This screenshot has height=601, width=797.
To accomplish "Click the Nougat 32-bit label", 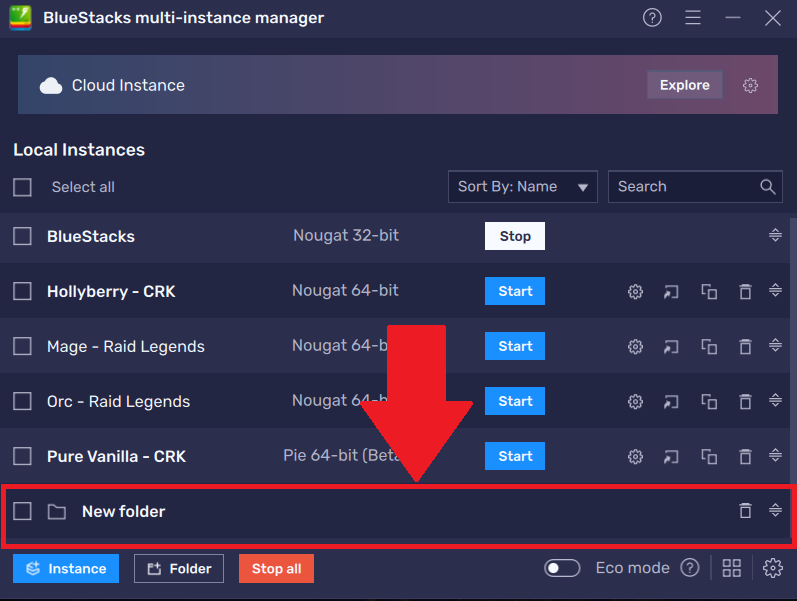I will (x=346, y=235).
